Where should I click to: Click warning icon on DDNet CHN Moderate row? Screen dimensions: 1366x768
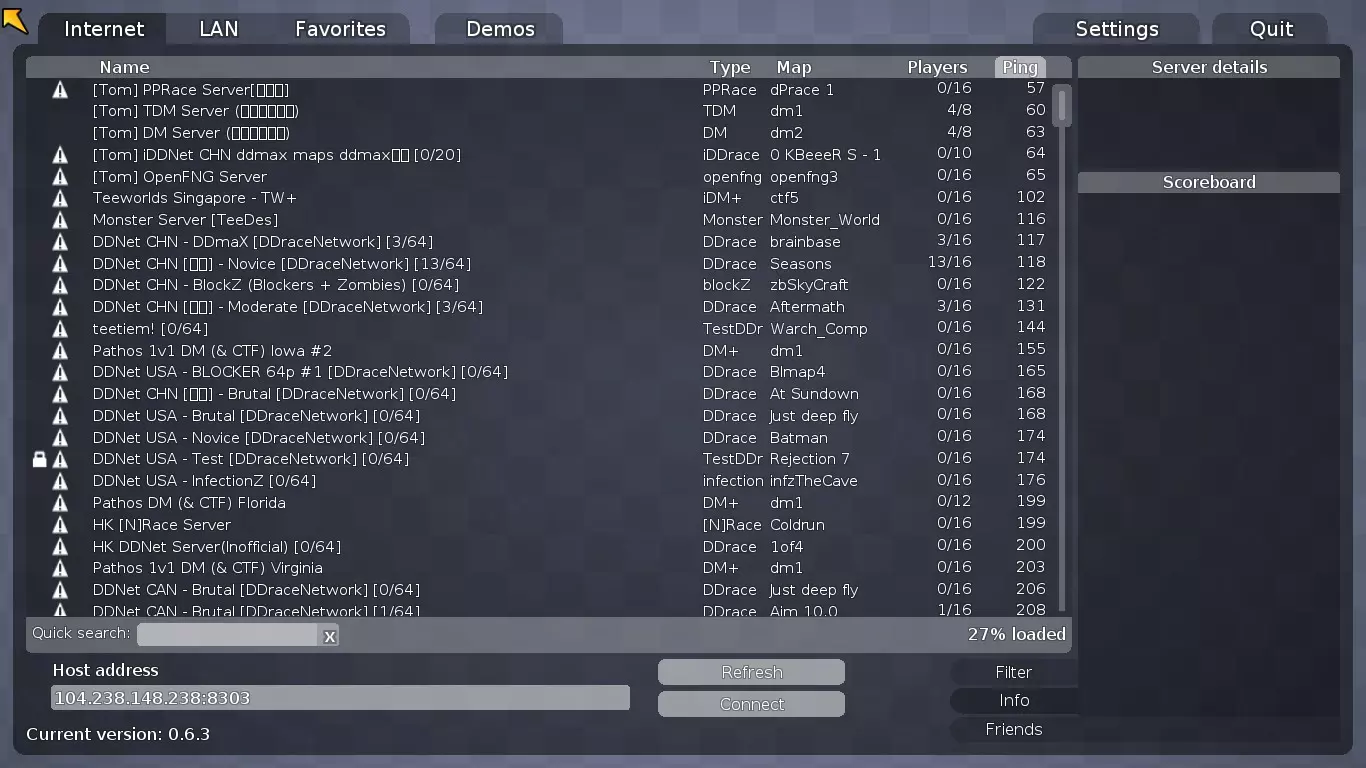coord(60,307)
